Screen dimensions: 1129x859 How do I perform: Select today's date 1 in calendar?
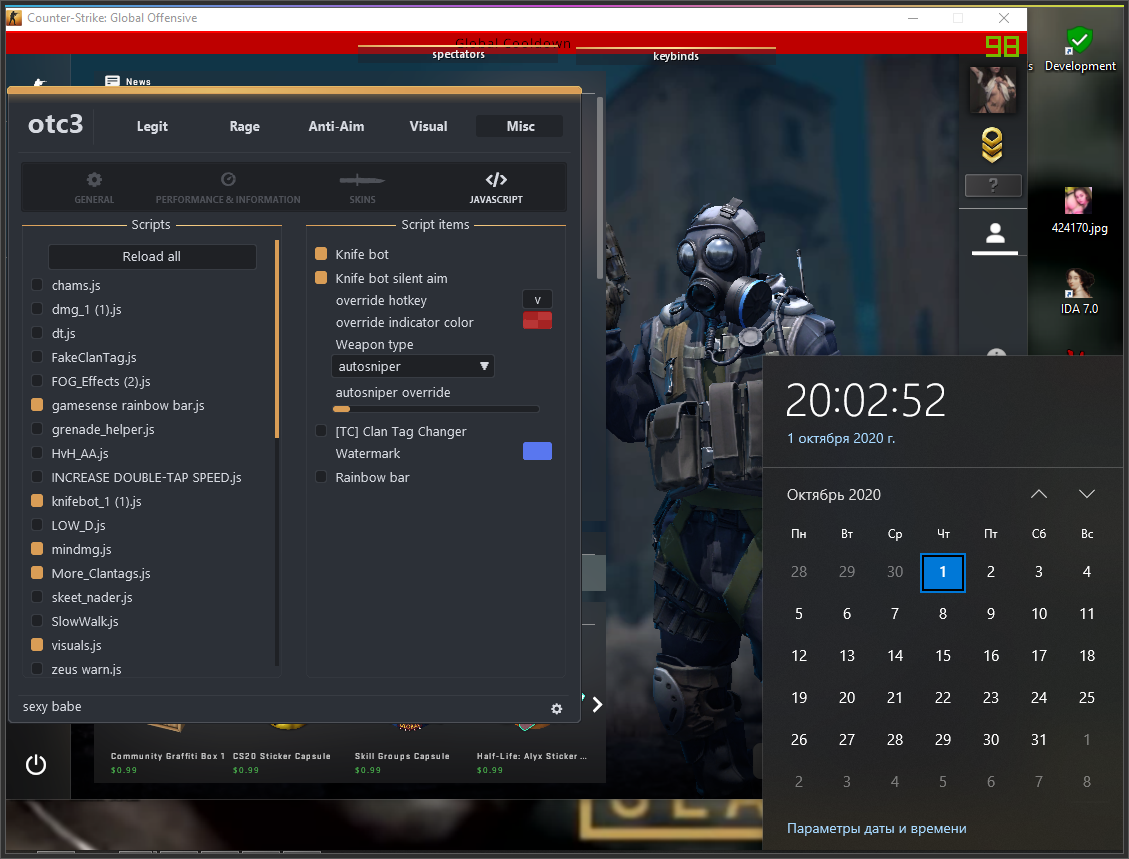[943, 572]
